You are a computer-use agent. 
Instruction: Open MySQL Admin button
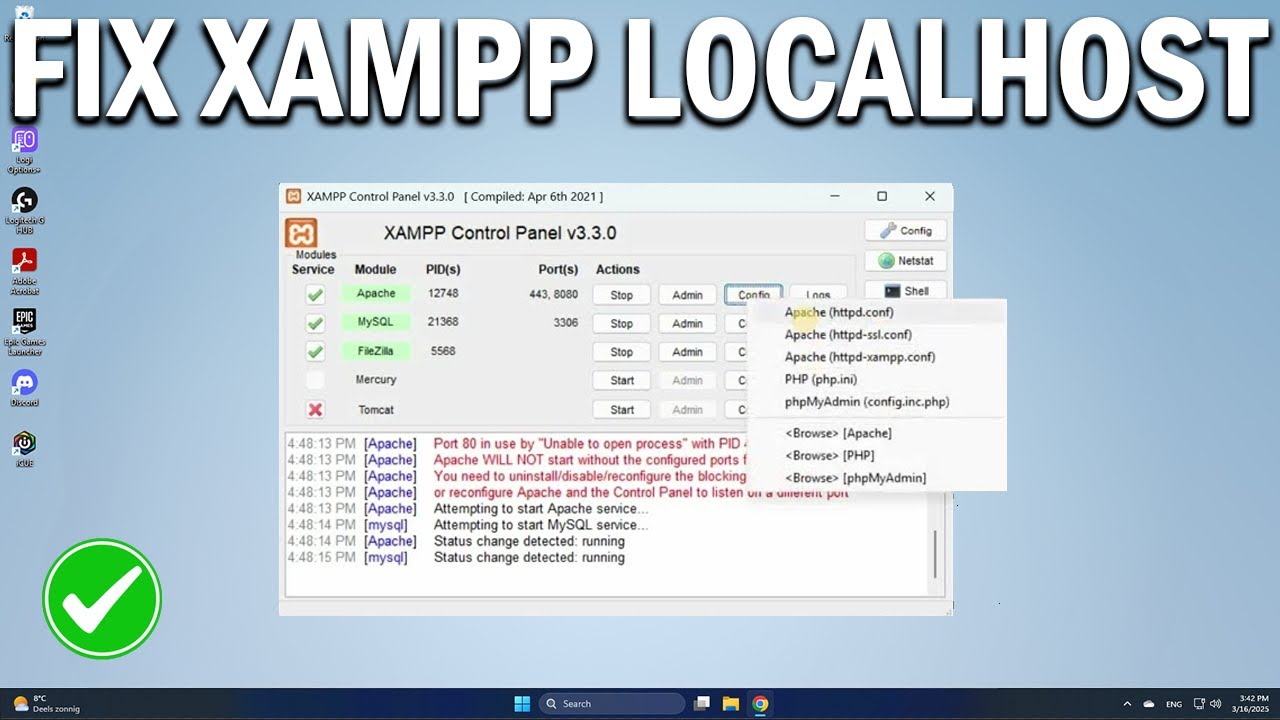coord(687,324)
